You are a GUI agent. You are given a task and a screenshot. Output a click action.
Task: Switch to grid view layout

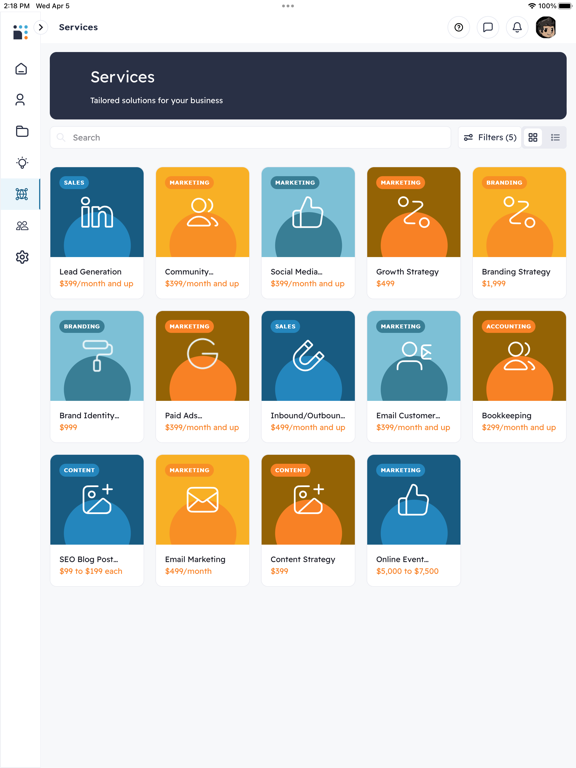533,138
